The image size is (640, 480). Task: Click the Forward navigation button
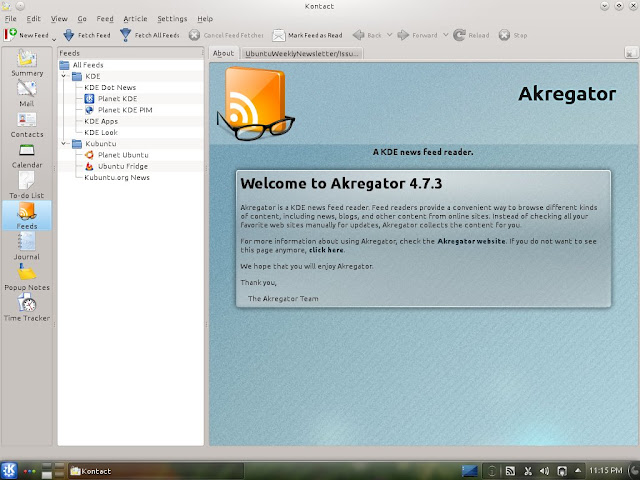[x=417, y=35]
